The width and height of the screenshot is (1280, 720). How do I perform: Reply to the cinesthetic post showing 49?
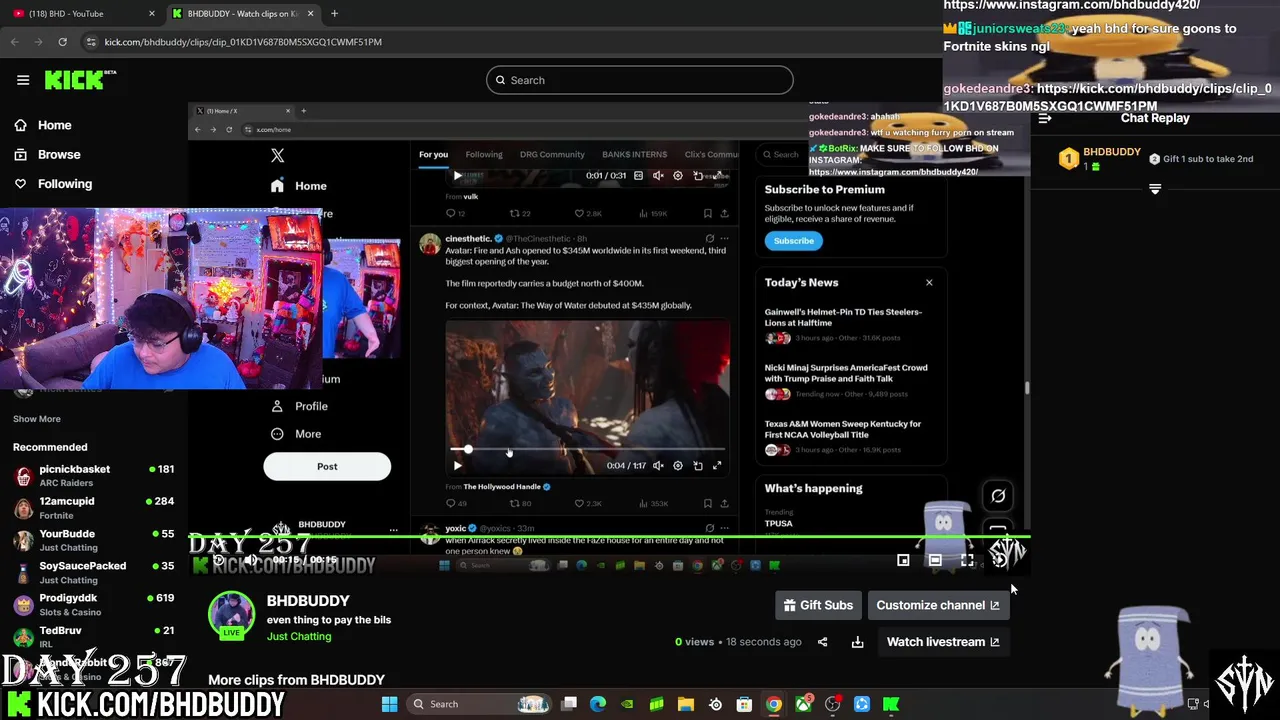tap(456, 503)
